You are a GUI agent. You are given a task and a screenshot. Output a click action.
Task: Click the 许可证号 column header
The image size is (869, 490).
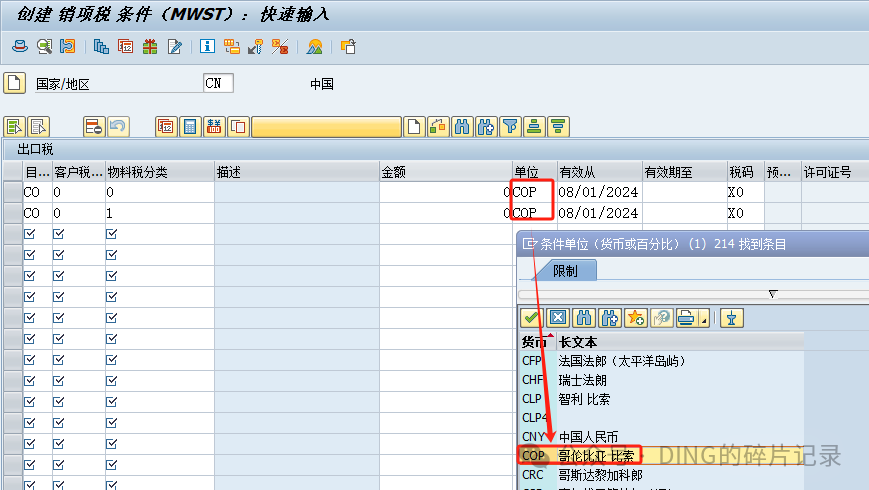[x=835, y=172]
